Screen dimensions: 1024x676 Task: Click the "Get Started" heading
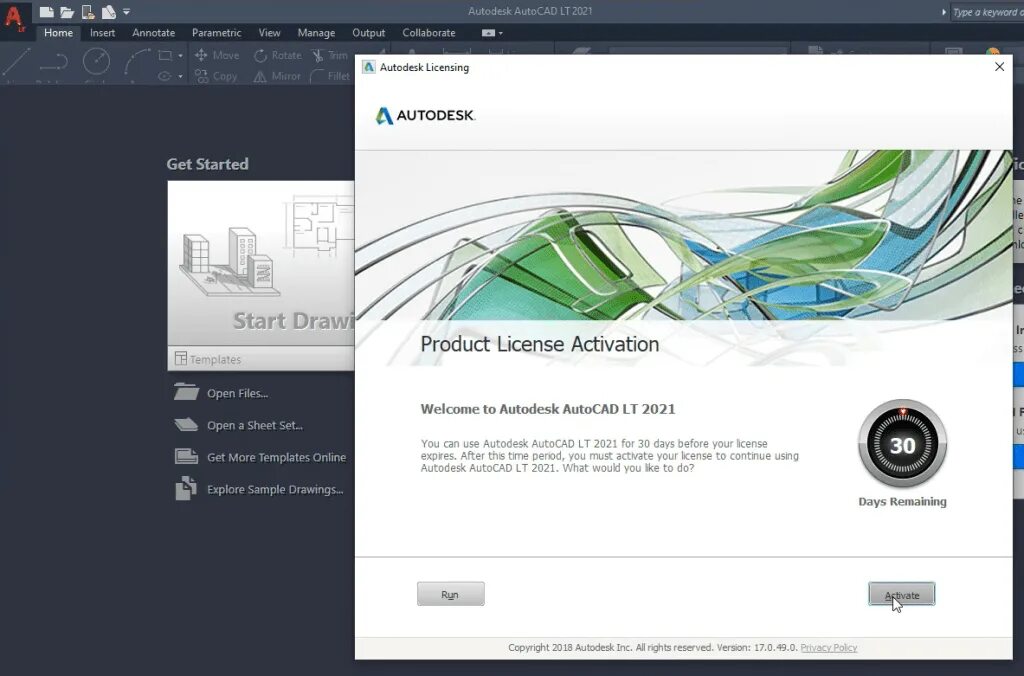(208, 164)
